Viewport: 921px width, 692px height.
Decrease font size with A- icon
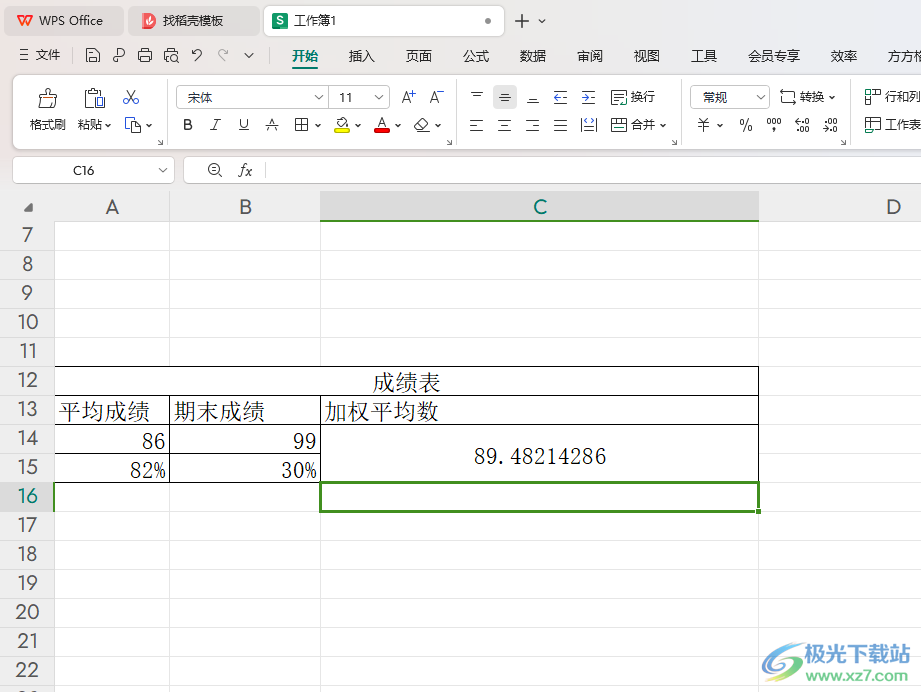coord(436,97)
